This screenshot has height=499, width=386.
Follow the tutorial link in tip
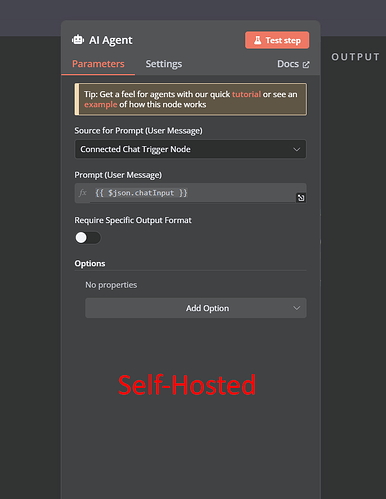point(246,94)
